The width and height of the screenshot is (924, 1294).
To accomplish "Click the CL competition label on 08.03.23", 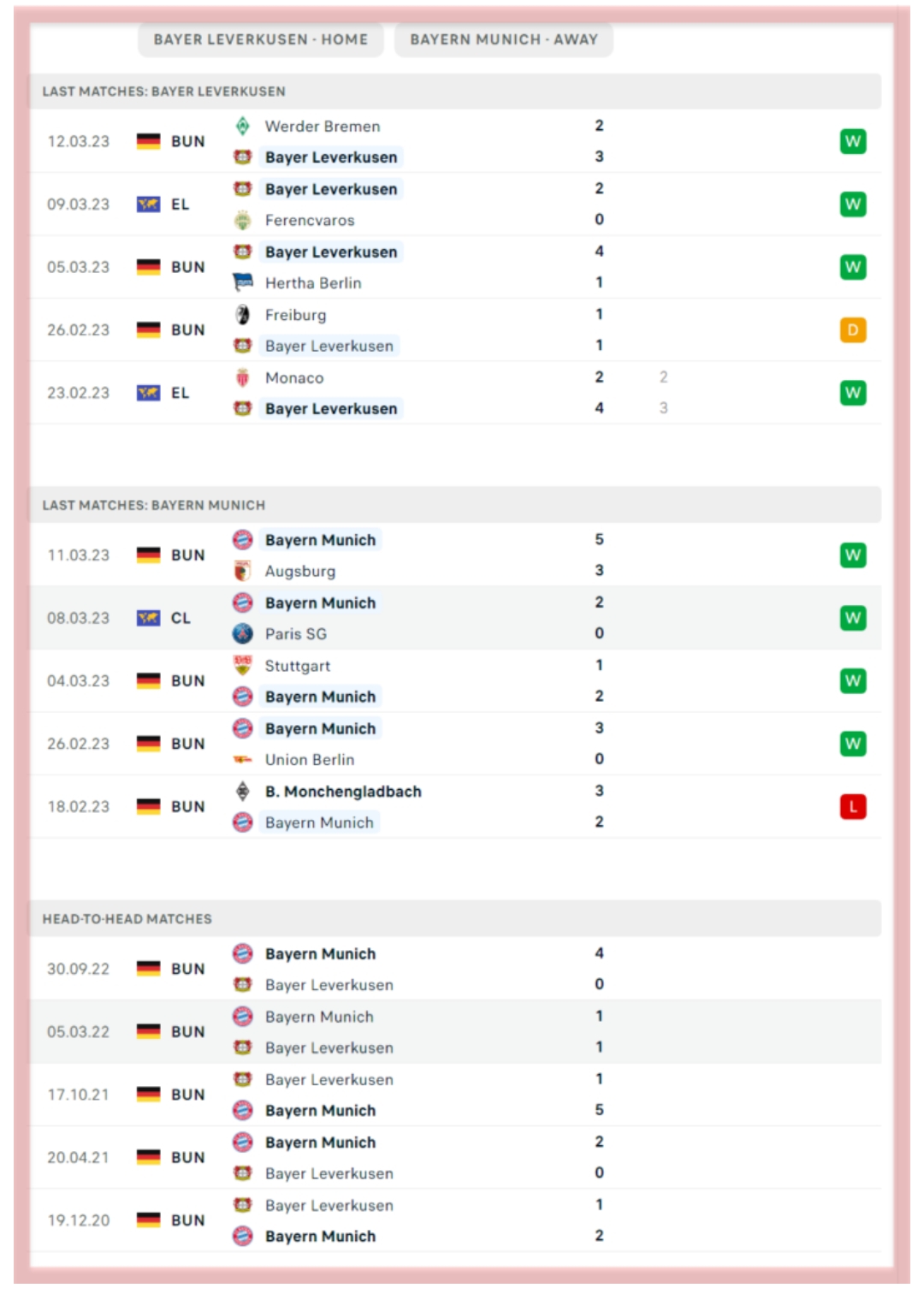I will [181, 618].
